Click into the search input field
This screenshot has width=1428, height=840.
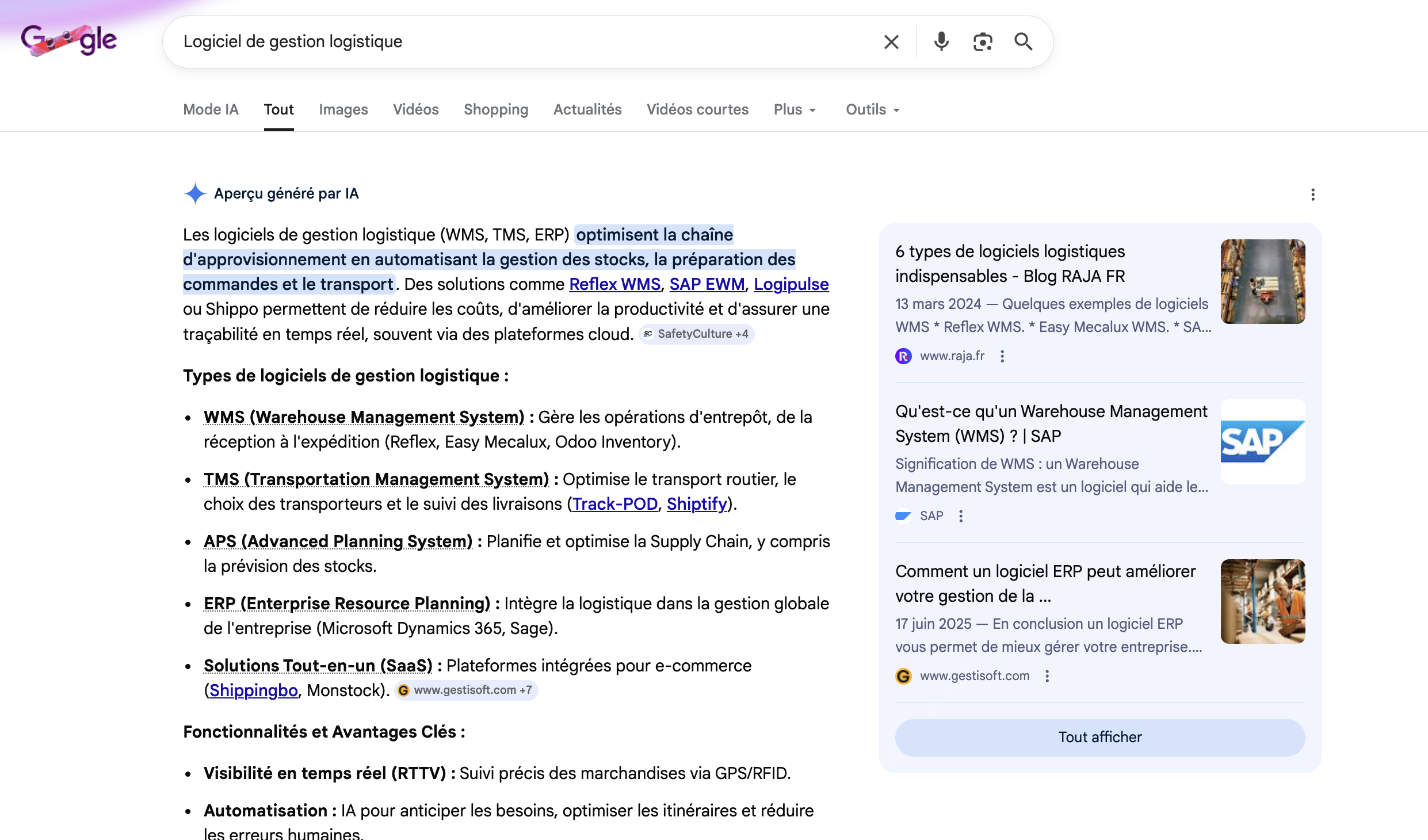tap(518, 42)
